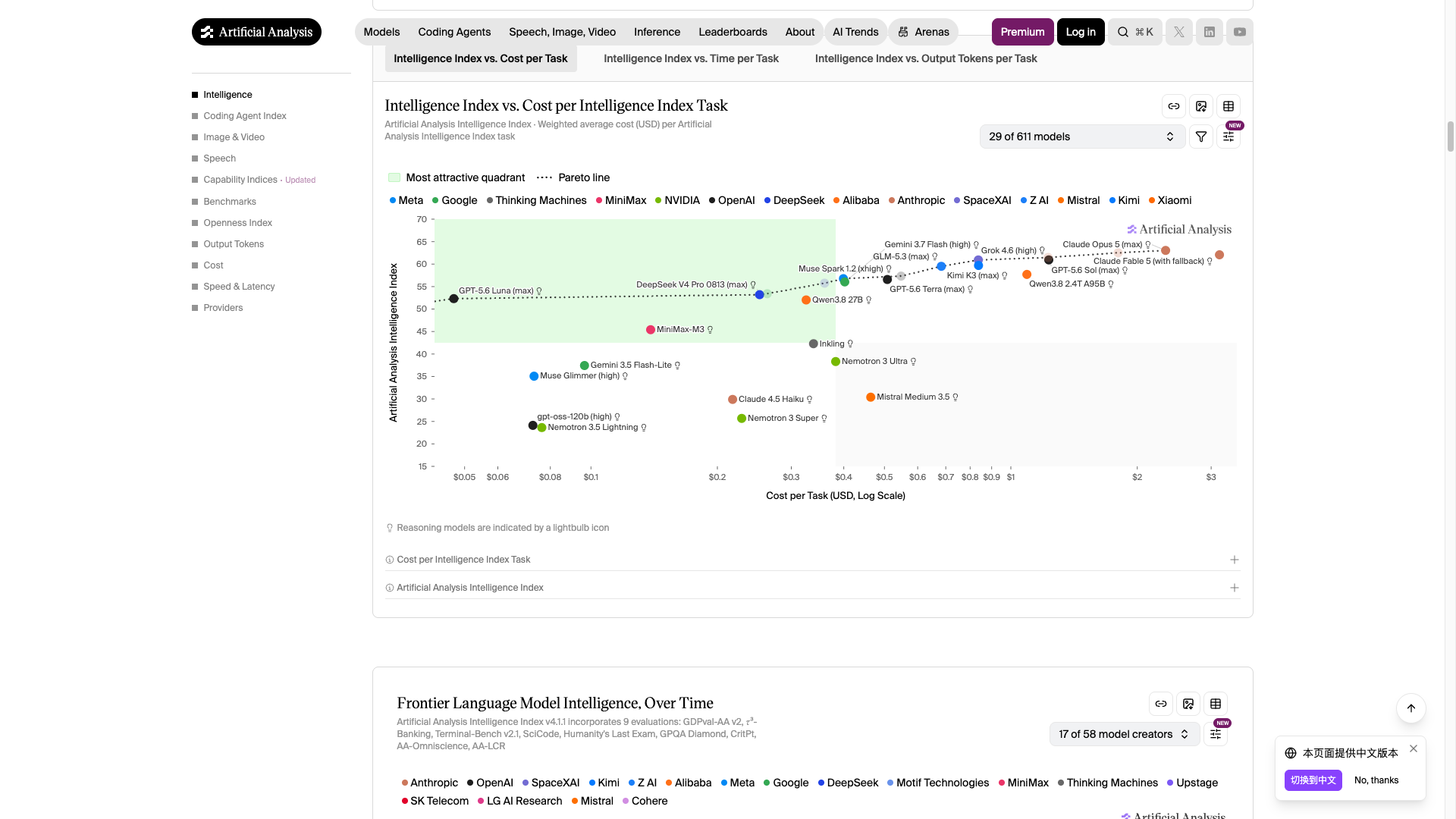Click the 切换到中文 button
The height and width of the screenshot is (819, 1456).
point(1313,780)
